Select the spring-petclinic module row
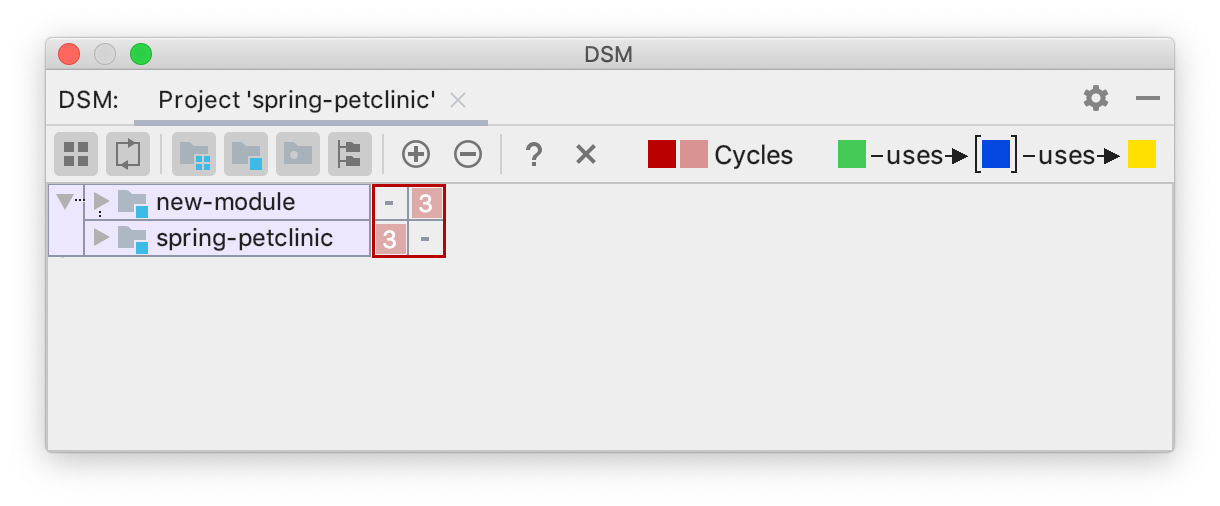 click(244, 238)
